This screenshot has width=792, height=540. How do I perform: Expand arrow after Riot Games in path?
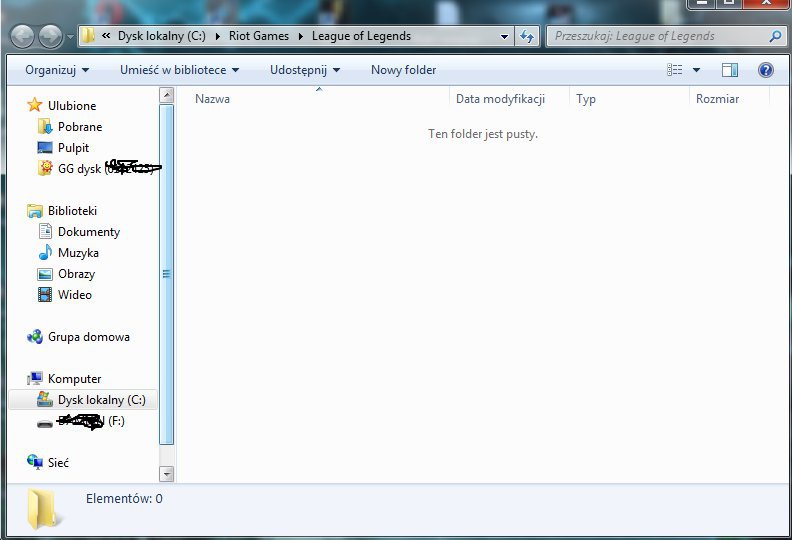click(301, 36)
